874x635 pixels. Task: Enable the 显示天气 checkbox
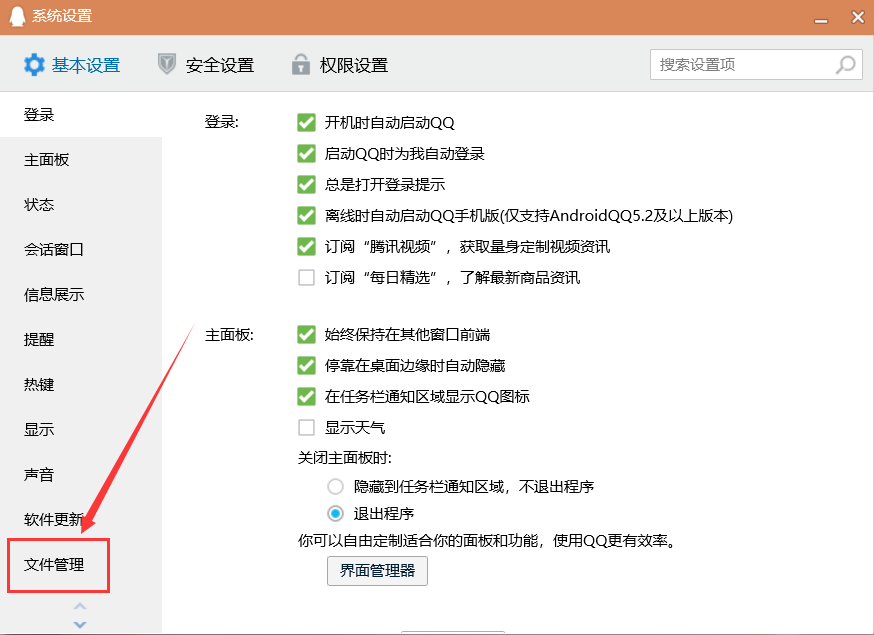tap(306, 428)
